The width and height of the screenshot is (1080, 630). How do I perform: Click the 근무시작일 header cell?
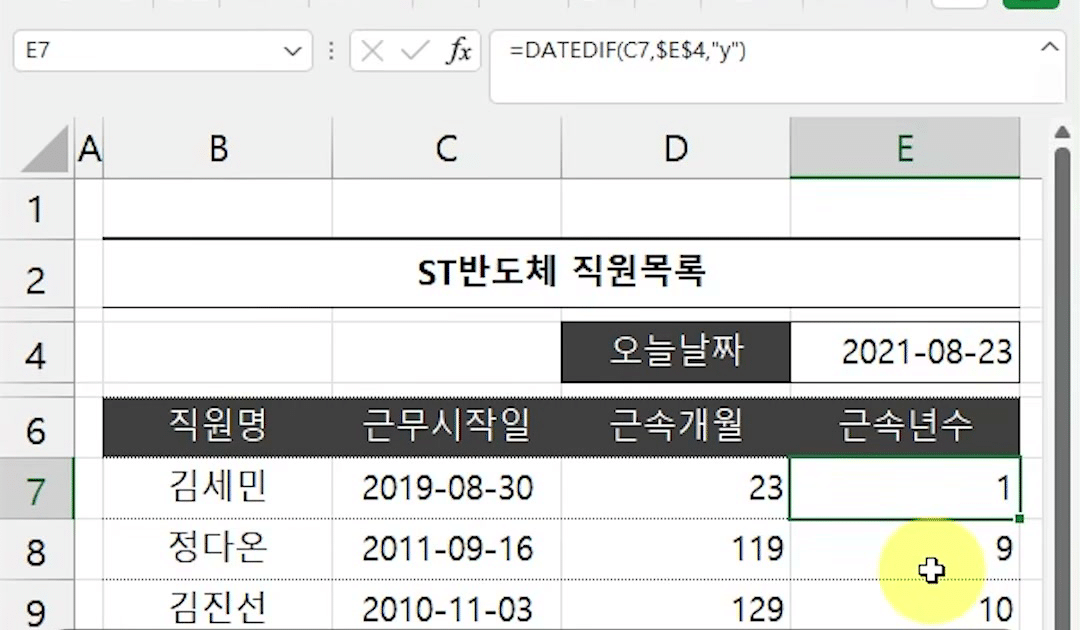point(446,427)
